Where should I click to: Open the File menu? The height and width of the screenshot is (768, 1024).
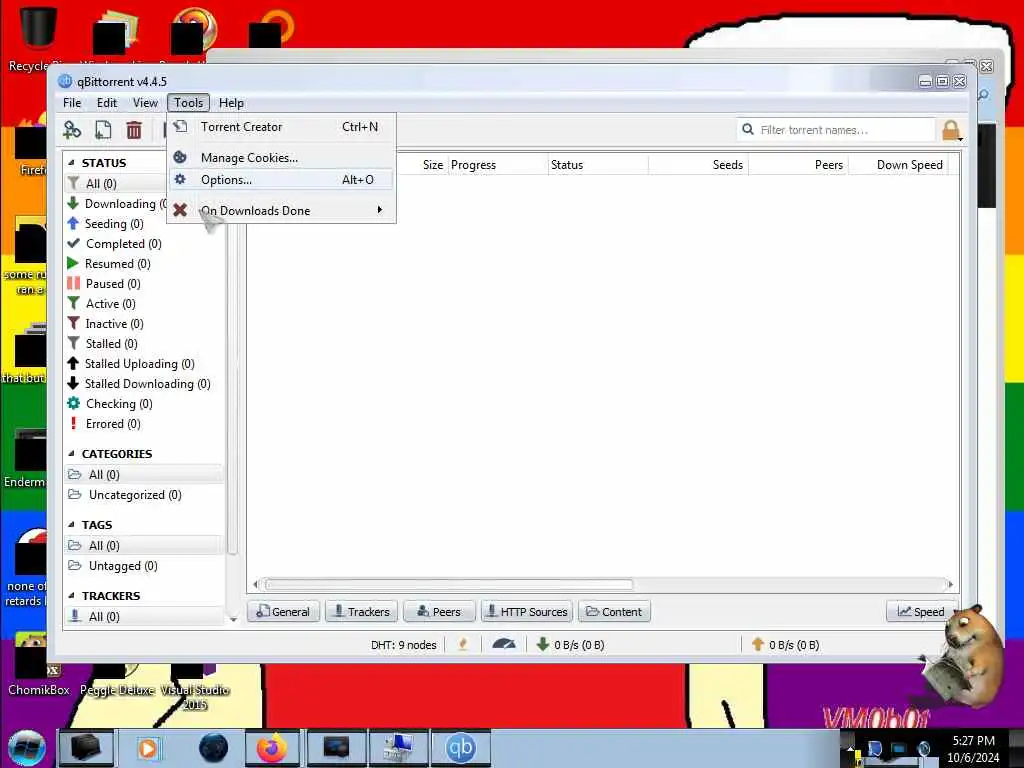pyautogui.click(x=72, y=103)
